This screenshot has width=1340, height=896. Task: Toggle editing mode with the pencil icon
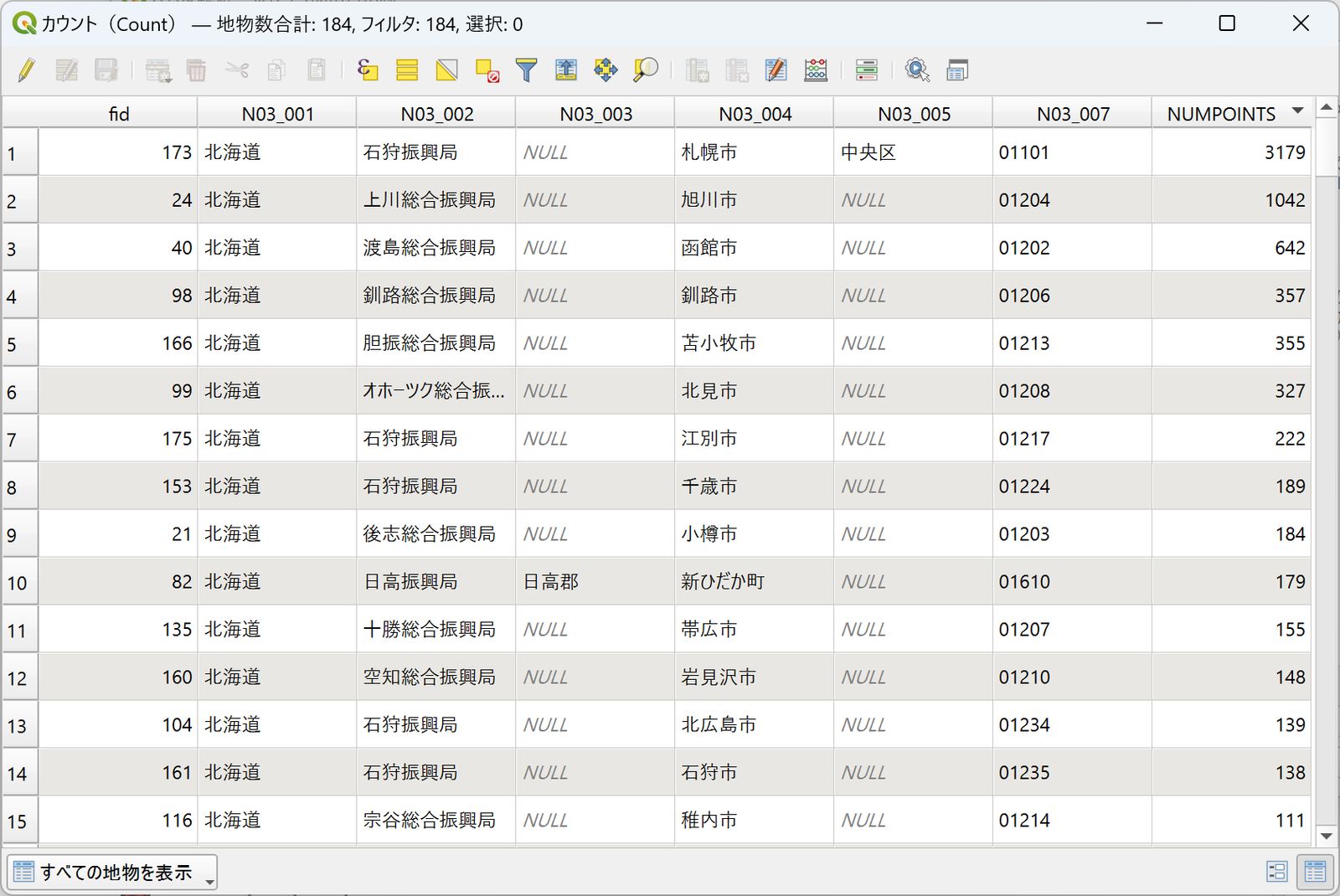click(27, 70)
